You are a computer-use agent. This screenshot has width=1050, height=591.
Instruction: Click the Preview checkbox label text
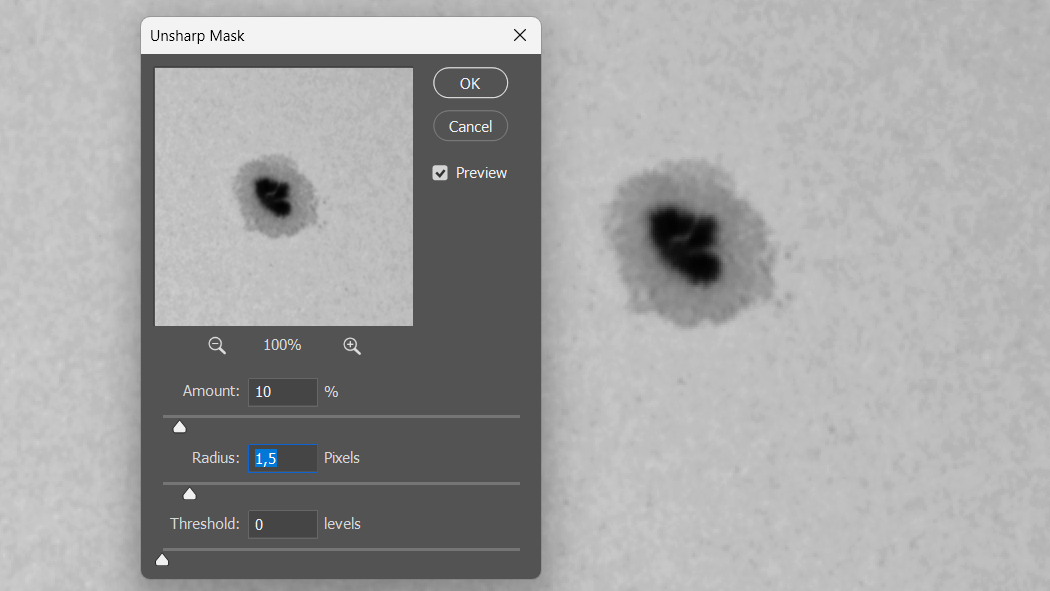tap(481, 173)
